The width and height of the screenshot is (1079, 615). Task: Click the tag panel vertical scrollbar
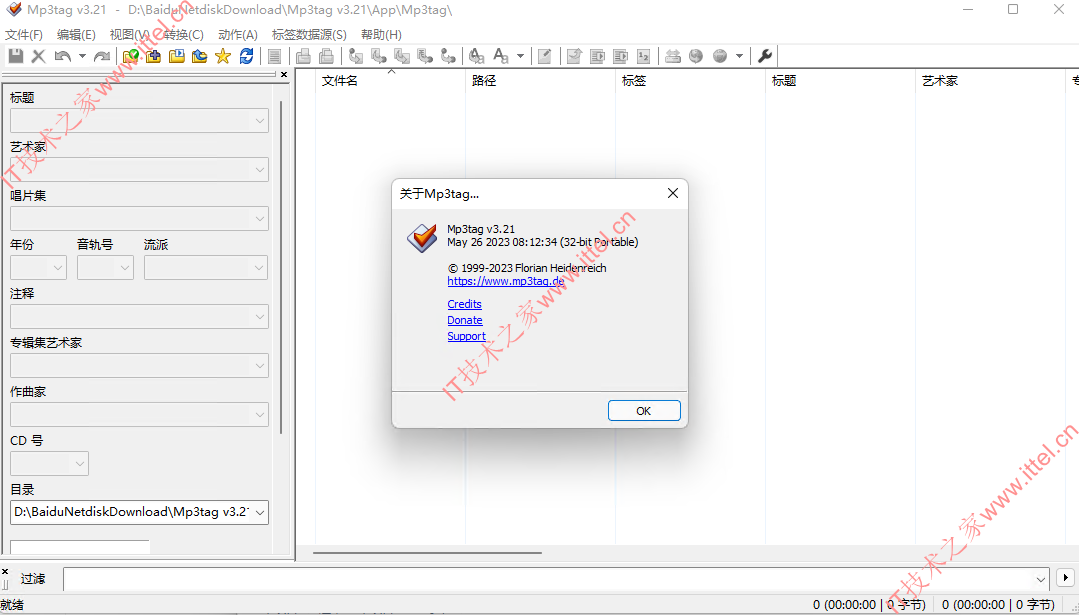click(281, 268)
